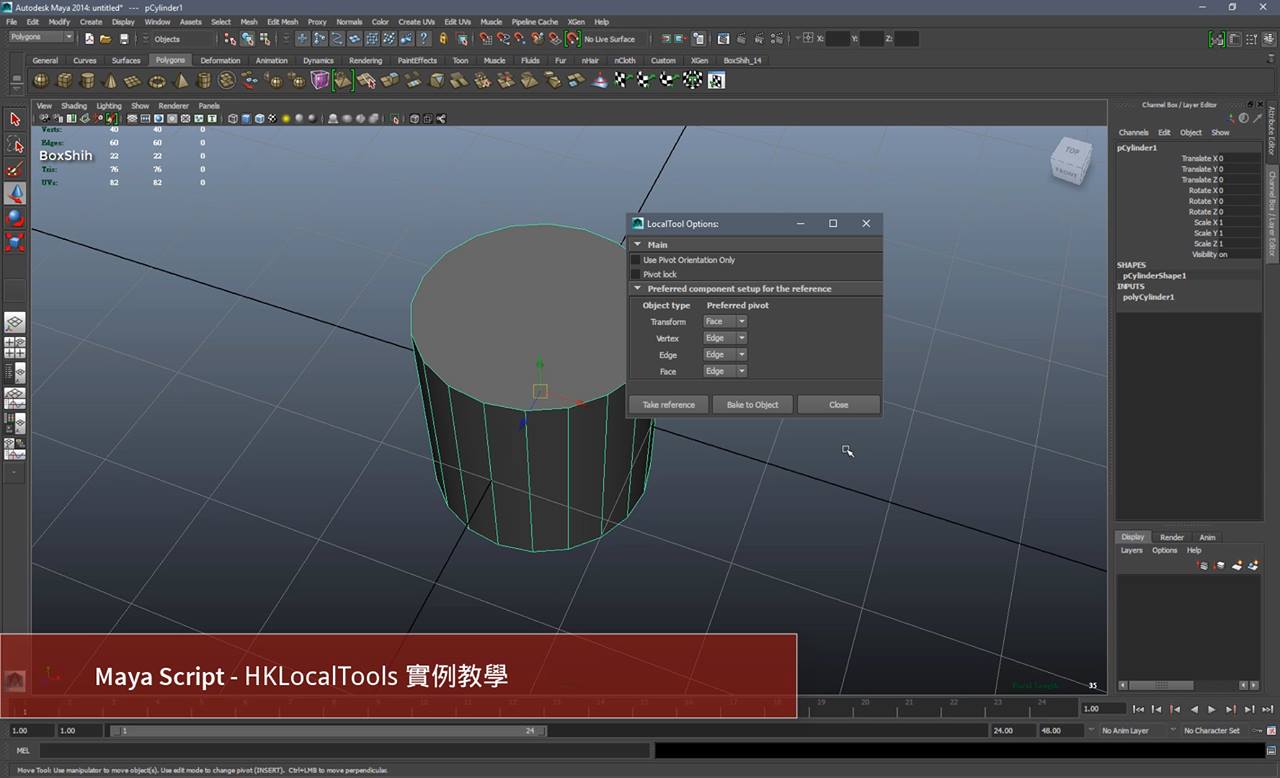Collapse the Main section

click(x=637, y=244)
